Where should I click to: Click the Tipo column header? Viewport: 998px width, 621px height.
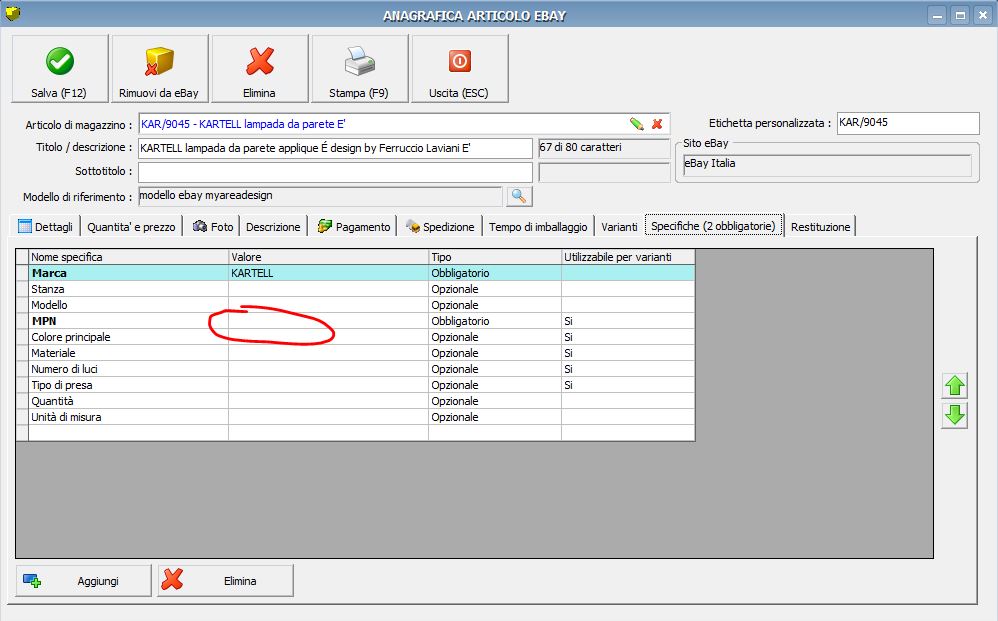[495, 257]
